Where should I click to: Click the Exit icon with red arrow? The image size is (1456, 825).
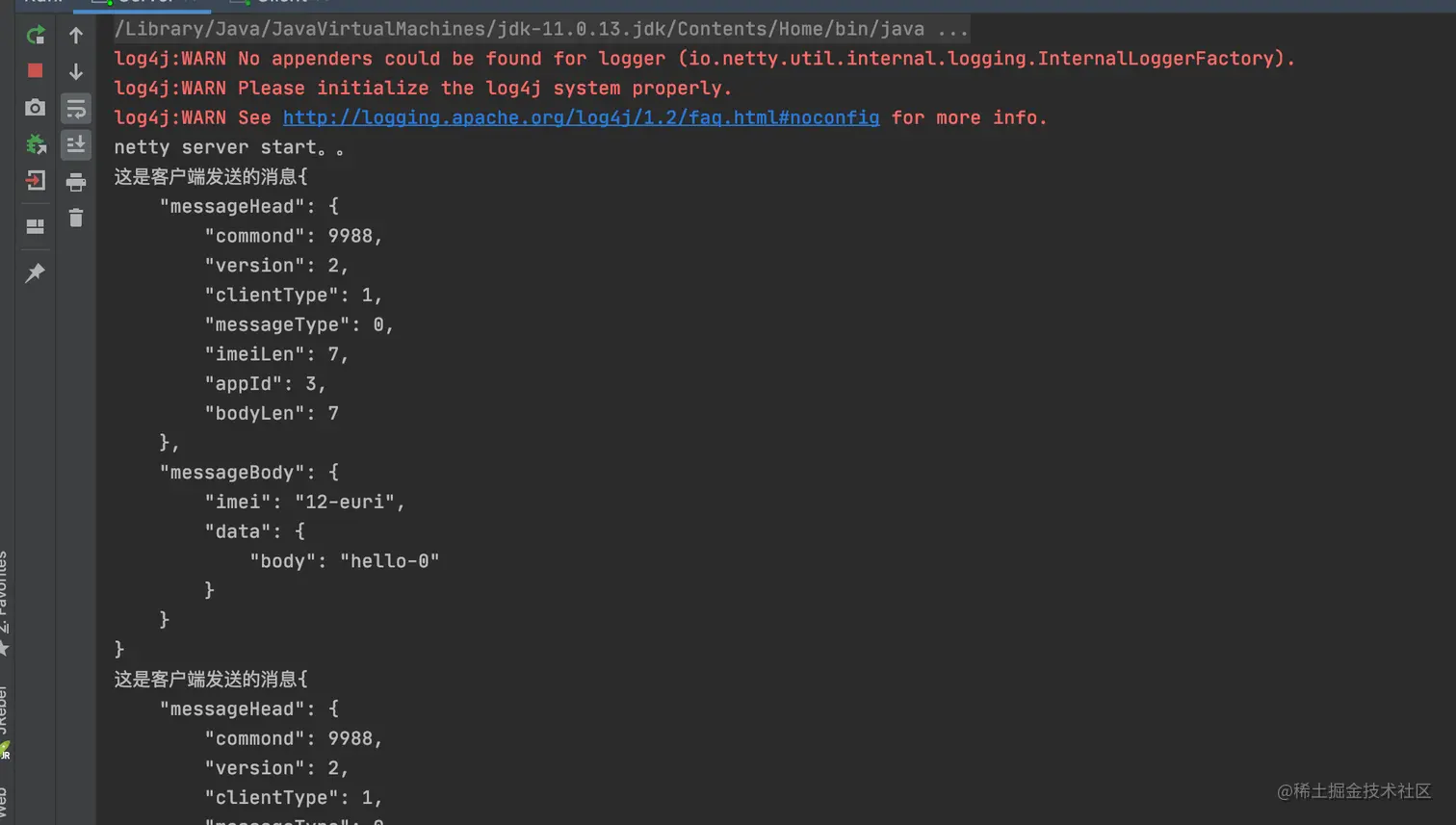36,180
